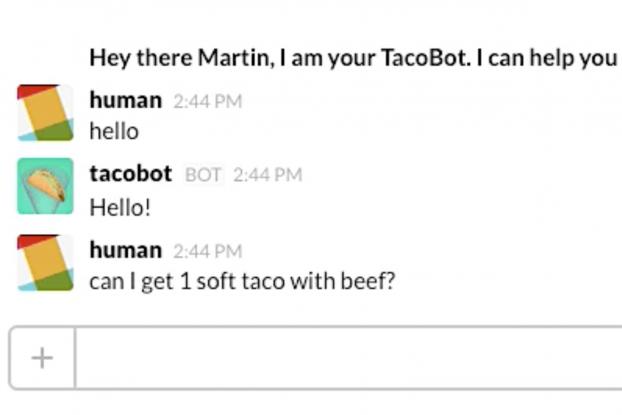Select tacobot's Hello! reply text
622x415 pixels.
120,207
